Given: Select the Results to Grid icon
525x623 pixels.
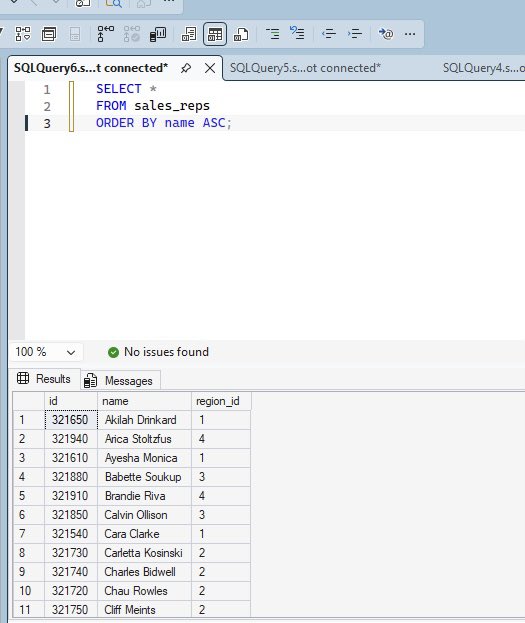Looking at the screenshot, I should tap(215, 34).
